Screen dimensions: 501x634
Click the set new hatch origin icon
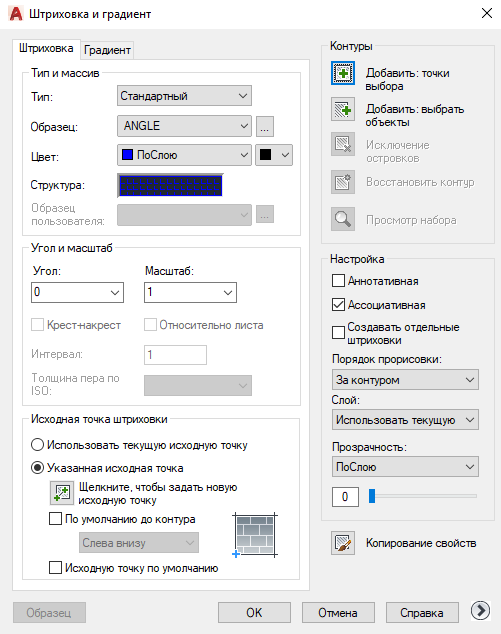(62, 493)
